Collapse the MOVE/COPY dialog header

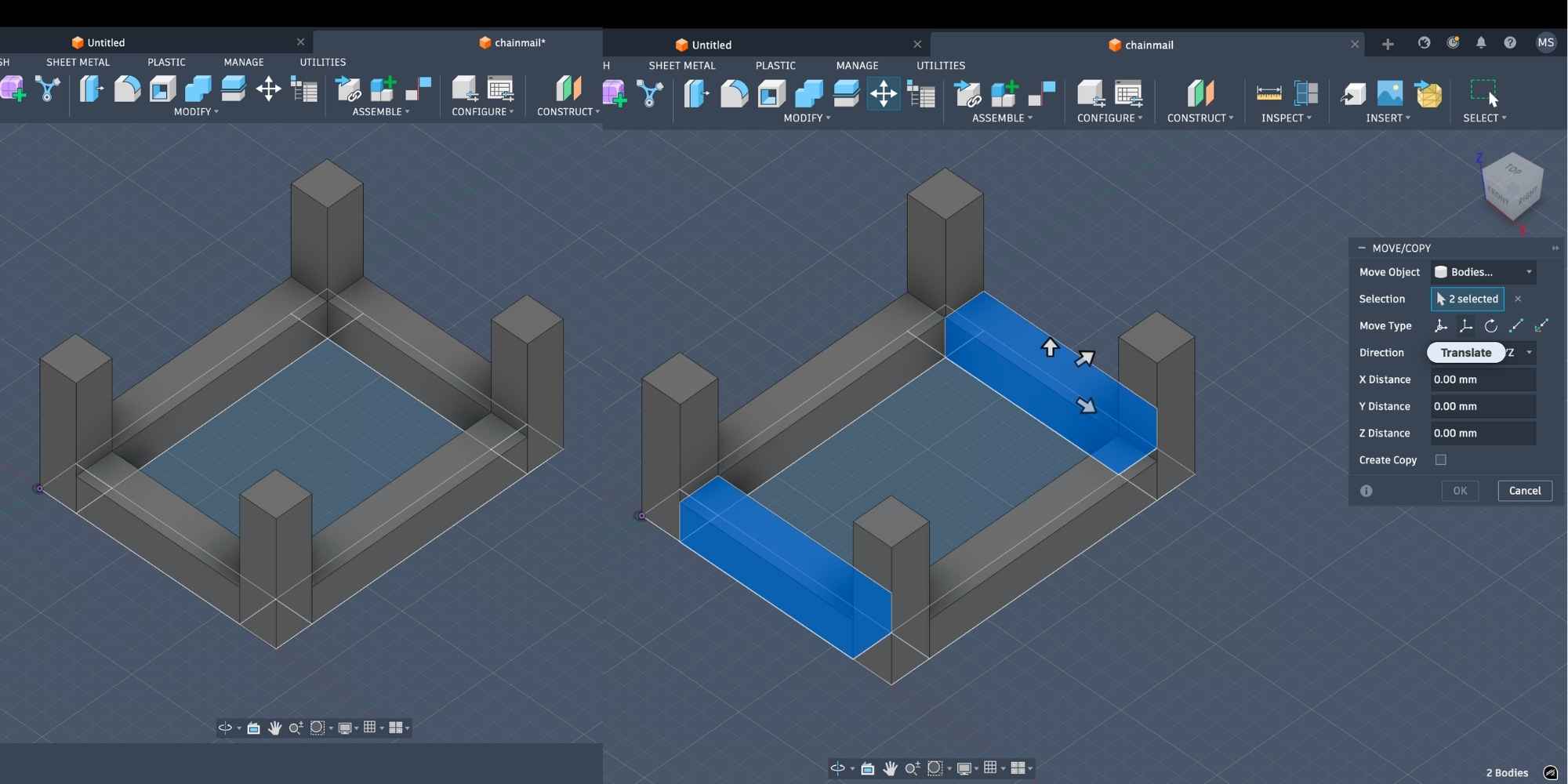(1362, 248)
